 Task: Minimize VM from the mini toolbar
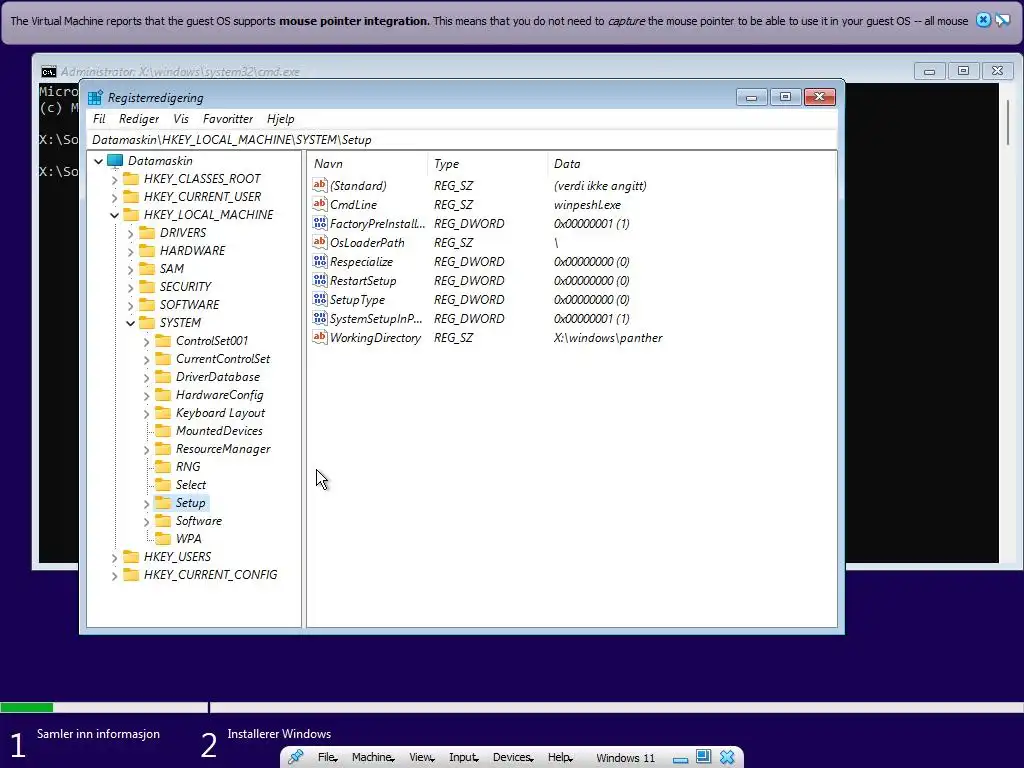680,759
